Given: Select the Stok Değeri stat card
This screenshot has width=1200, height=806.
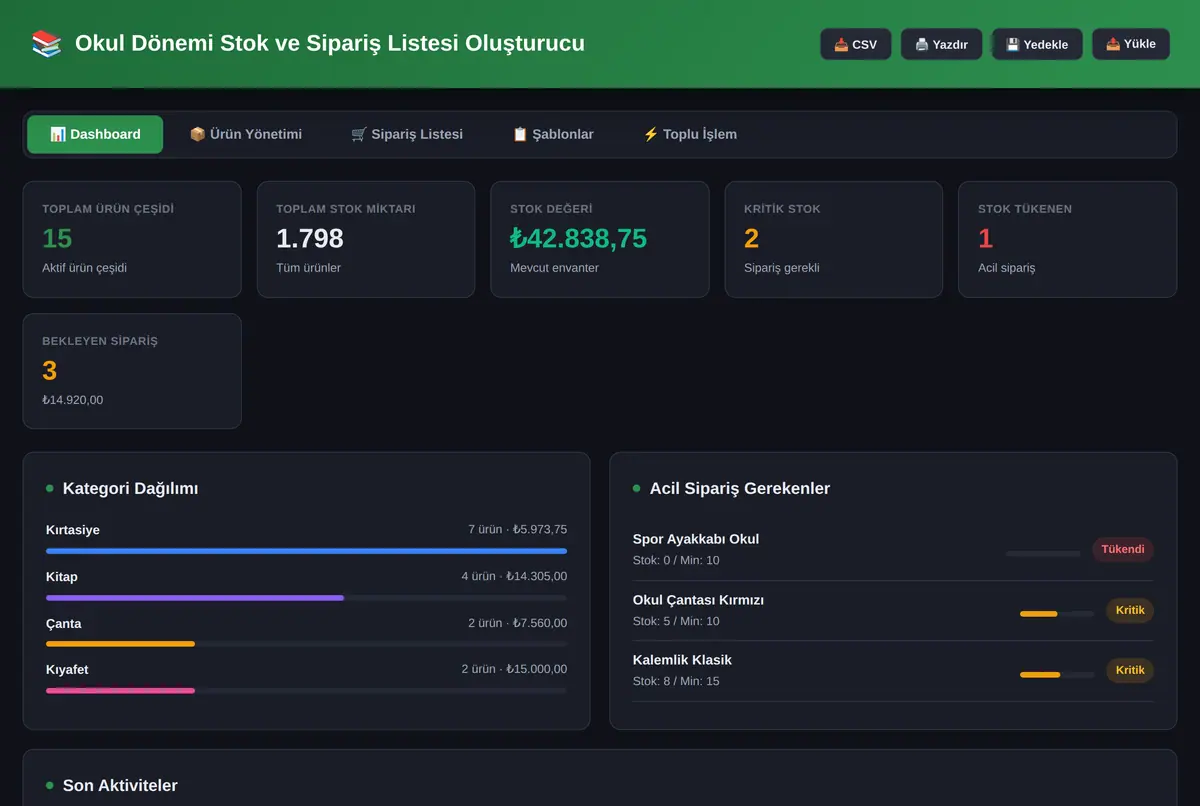Looking at the screenshot, I should tap(600, 239).
